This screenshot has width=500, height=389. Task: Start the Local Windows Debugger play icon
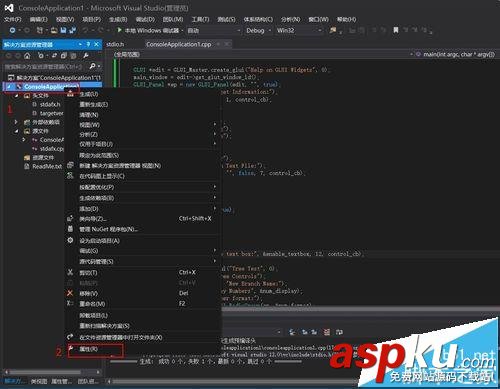pos(119,30)
